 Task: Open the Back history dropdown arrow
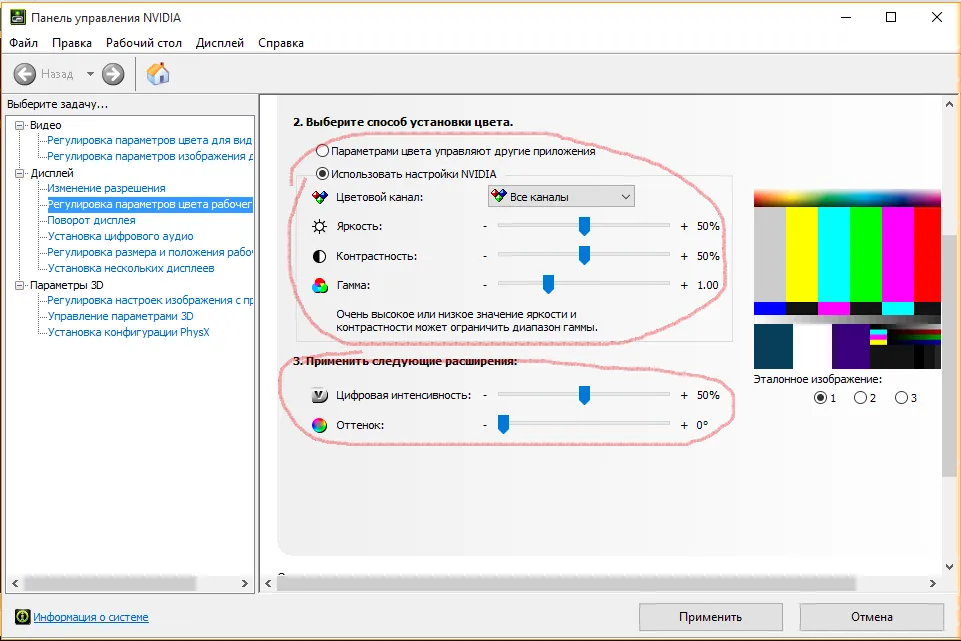90,74
